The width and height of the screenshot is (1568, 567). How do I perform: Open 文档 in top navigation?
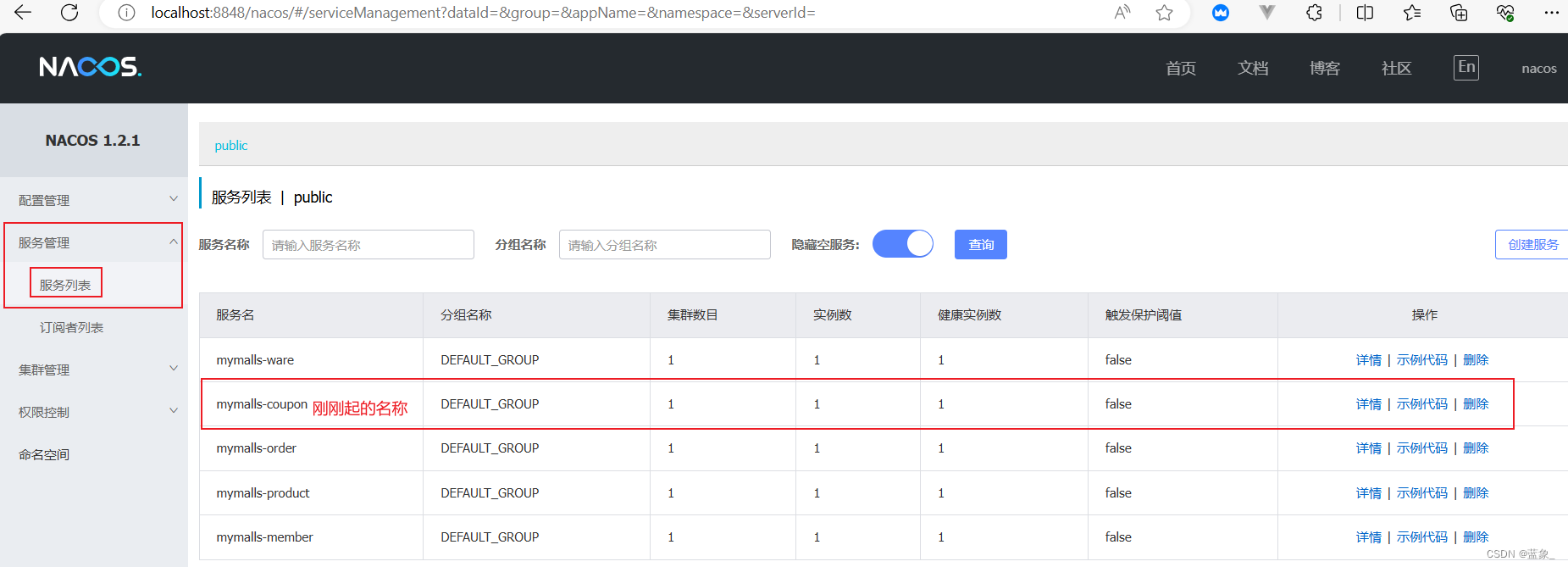coord(1253,69)
